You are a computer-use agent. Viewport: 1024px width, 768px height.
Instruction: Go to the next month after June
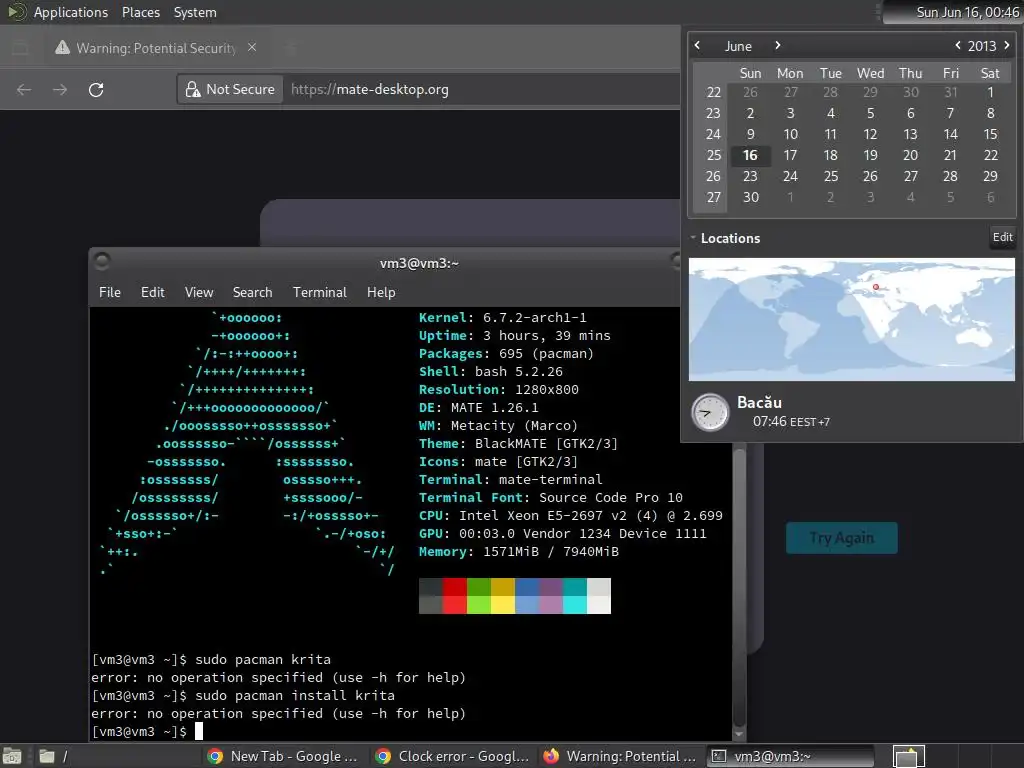777,45
